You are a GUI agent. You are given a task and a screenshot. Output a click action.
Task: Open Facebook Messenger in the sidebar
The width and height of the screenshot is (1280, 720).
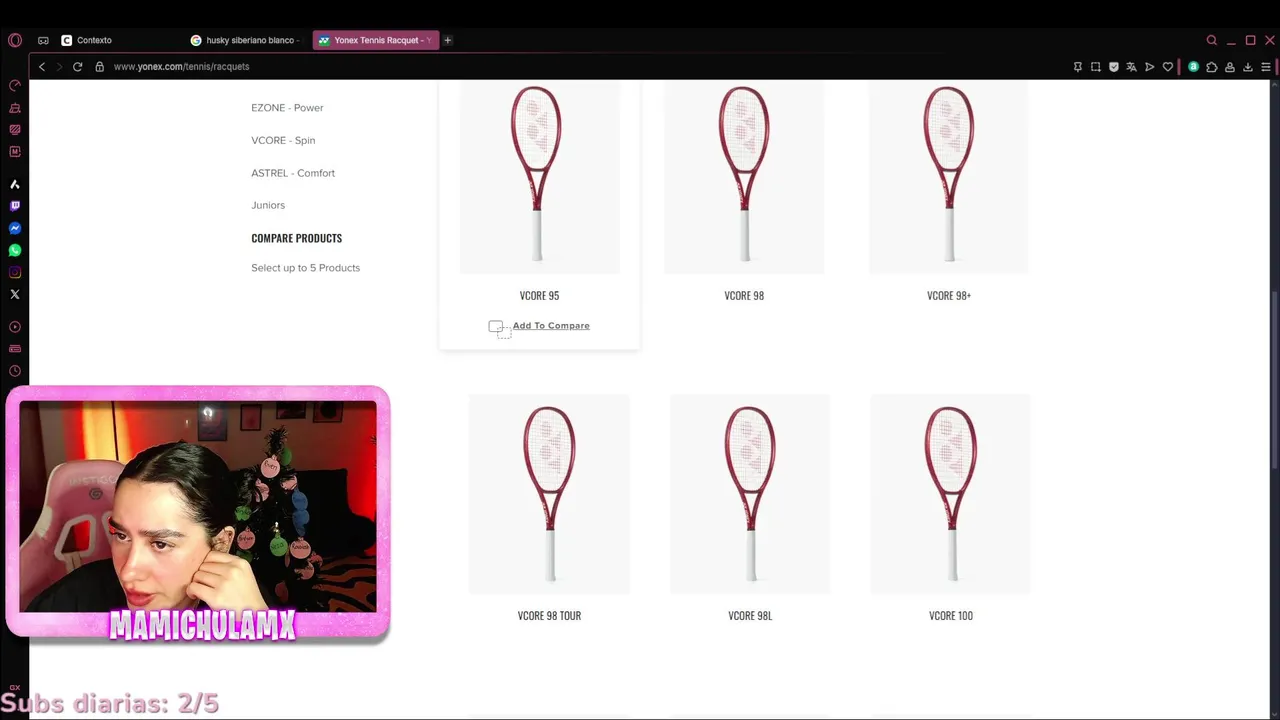point(15,228)
